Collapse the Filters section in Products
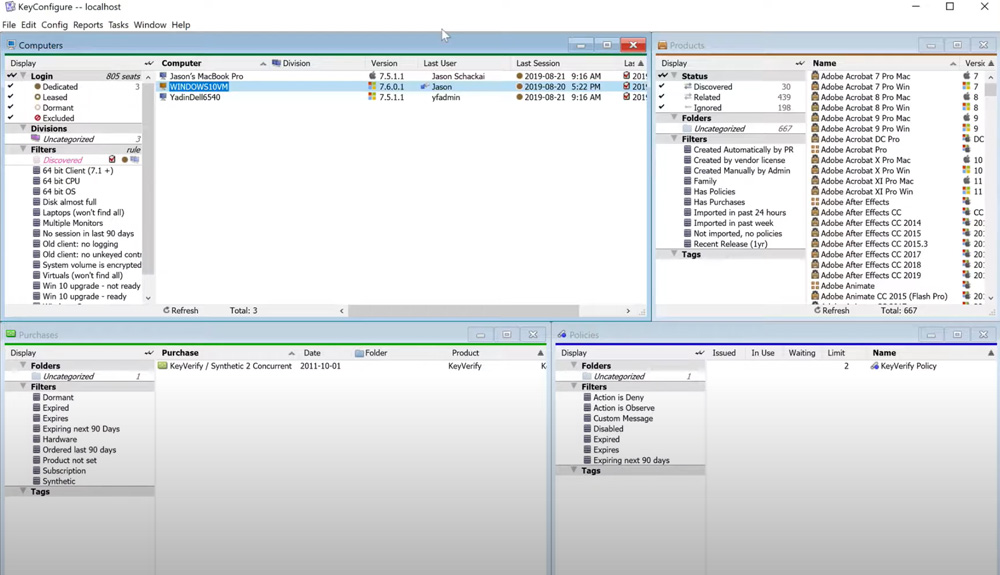The height and width of the screenshot is (575, 1000). tap(674, 138)
